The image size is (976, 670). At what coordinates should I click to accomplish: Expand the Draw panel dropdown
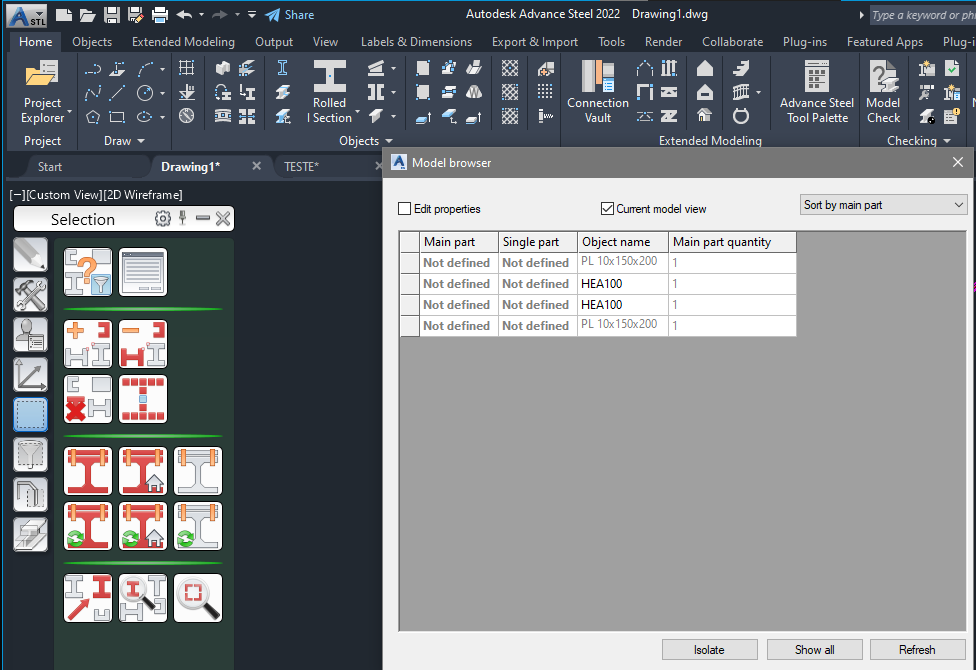(140, 140)
